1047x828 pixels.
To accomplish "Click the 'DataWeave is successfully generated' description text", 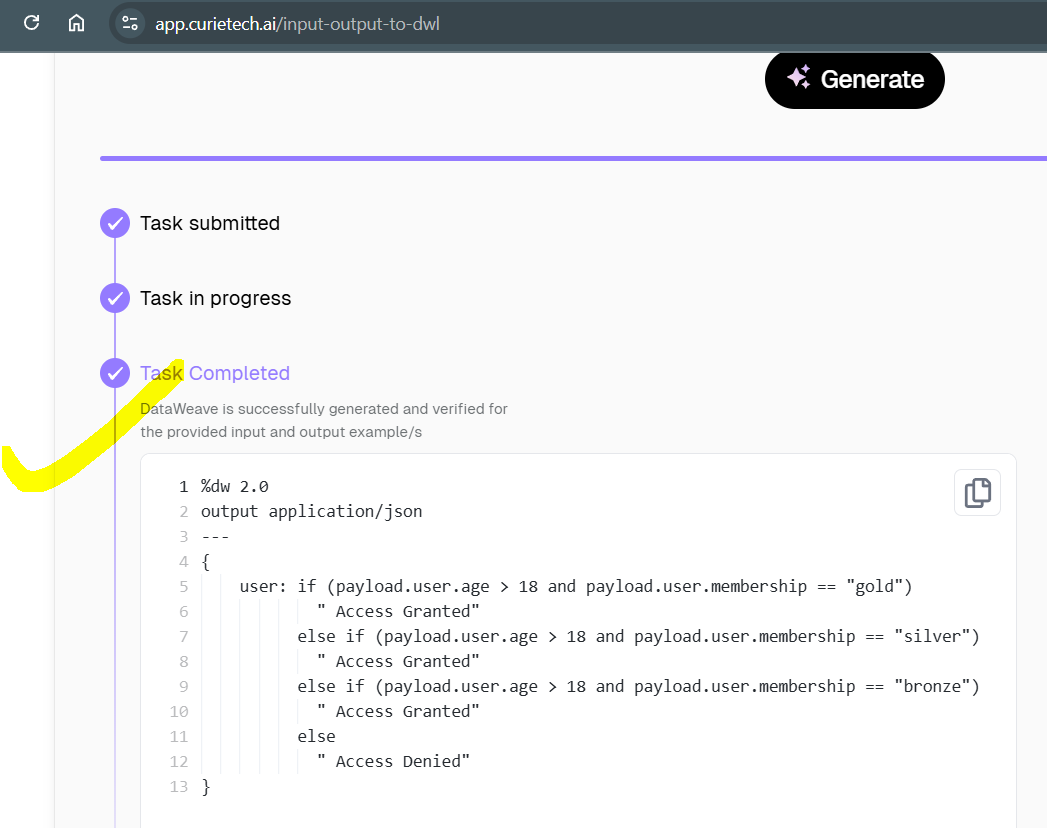I will (x=324, y=420).
